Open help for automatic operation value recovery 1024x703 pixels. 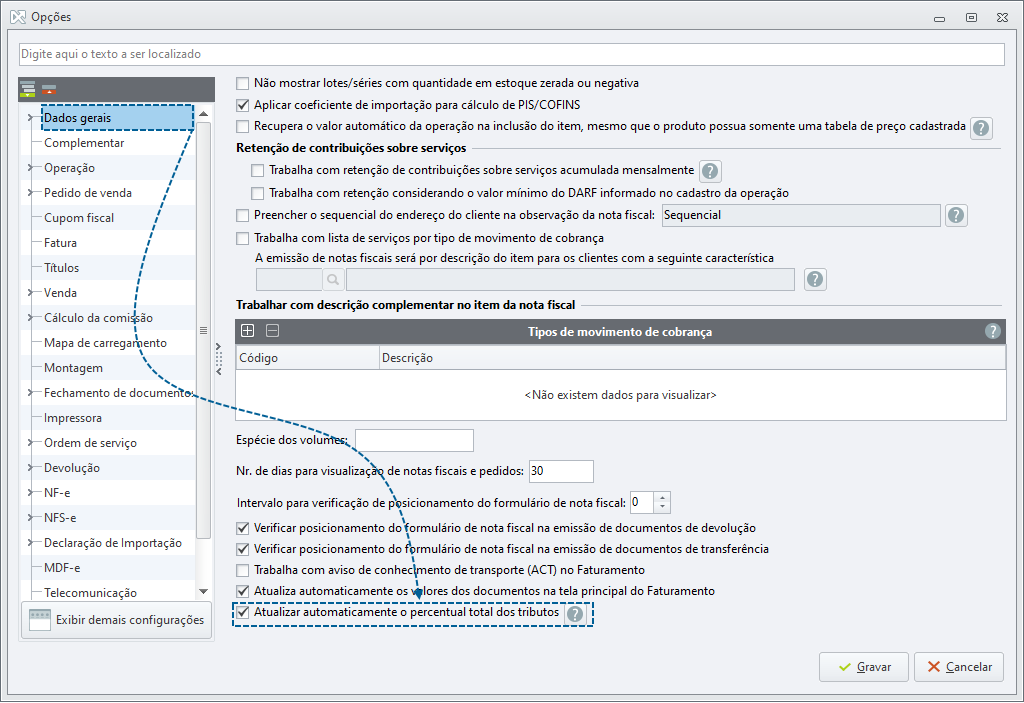980,127
